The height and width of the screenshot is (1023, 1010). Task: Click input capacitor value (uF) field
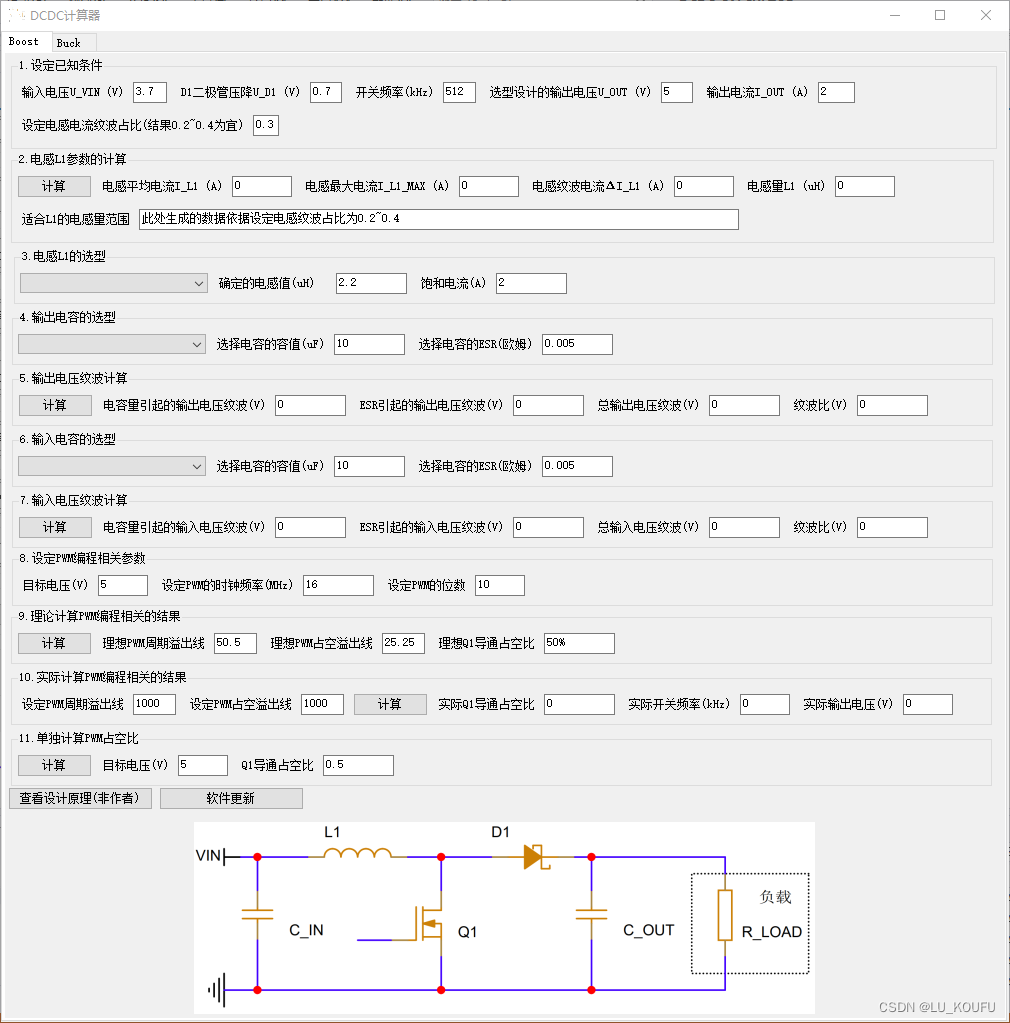click(x=369, y=466)
